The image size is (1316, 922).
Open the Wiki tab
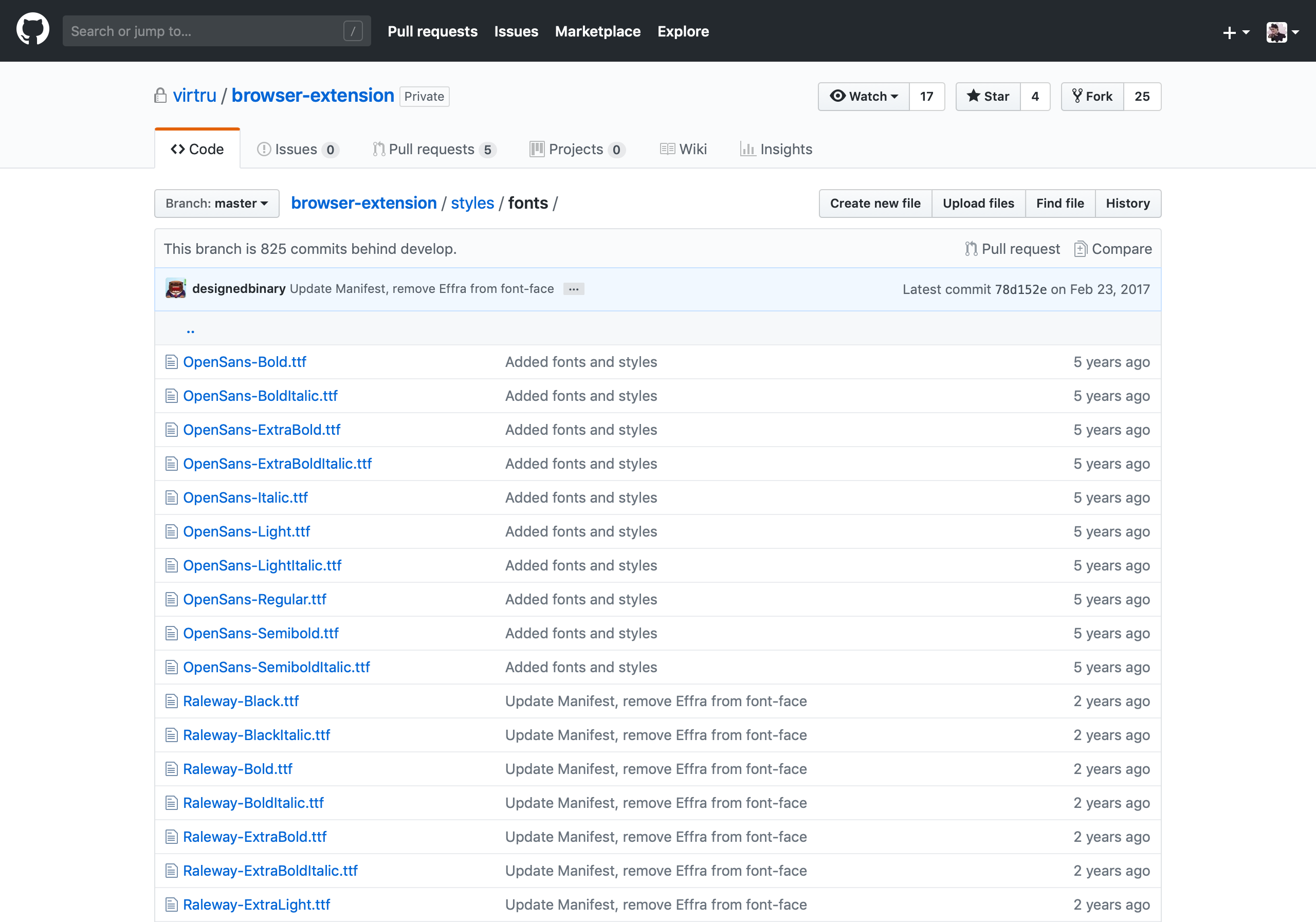pos(683,149)
